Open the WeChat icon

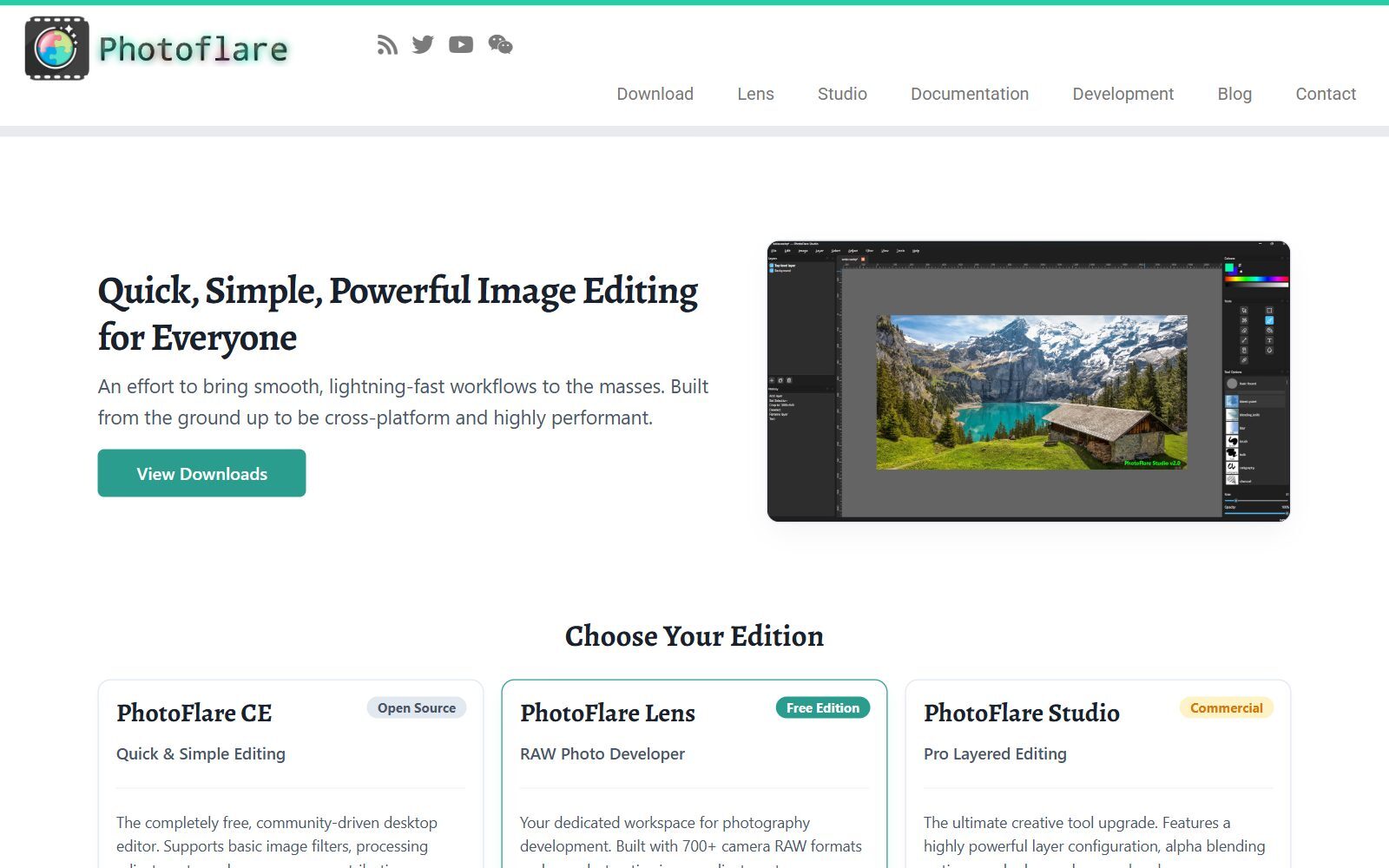[x=500, y=44]
